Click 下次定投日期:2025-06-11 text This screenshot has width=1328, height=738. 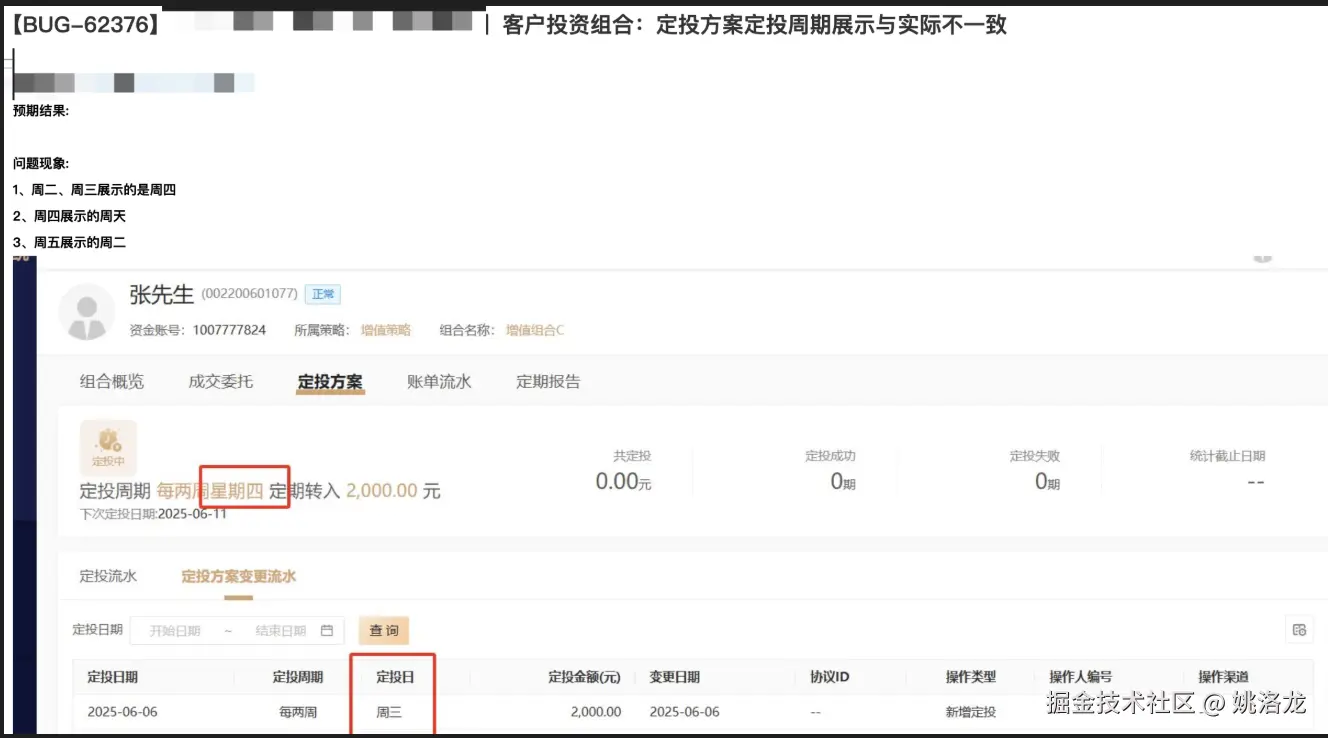(x=153, y=514)
